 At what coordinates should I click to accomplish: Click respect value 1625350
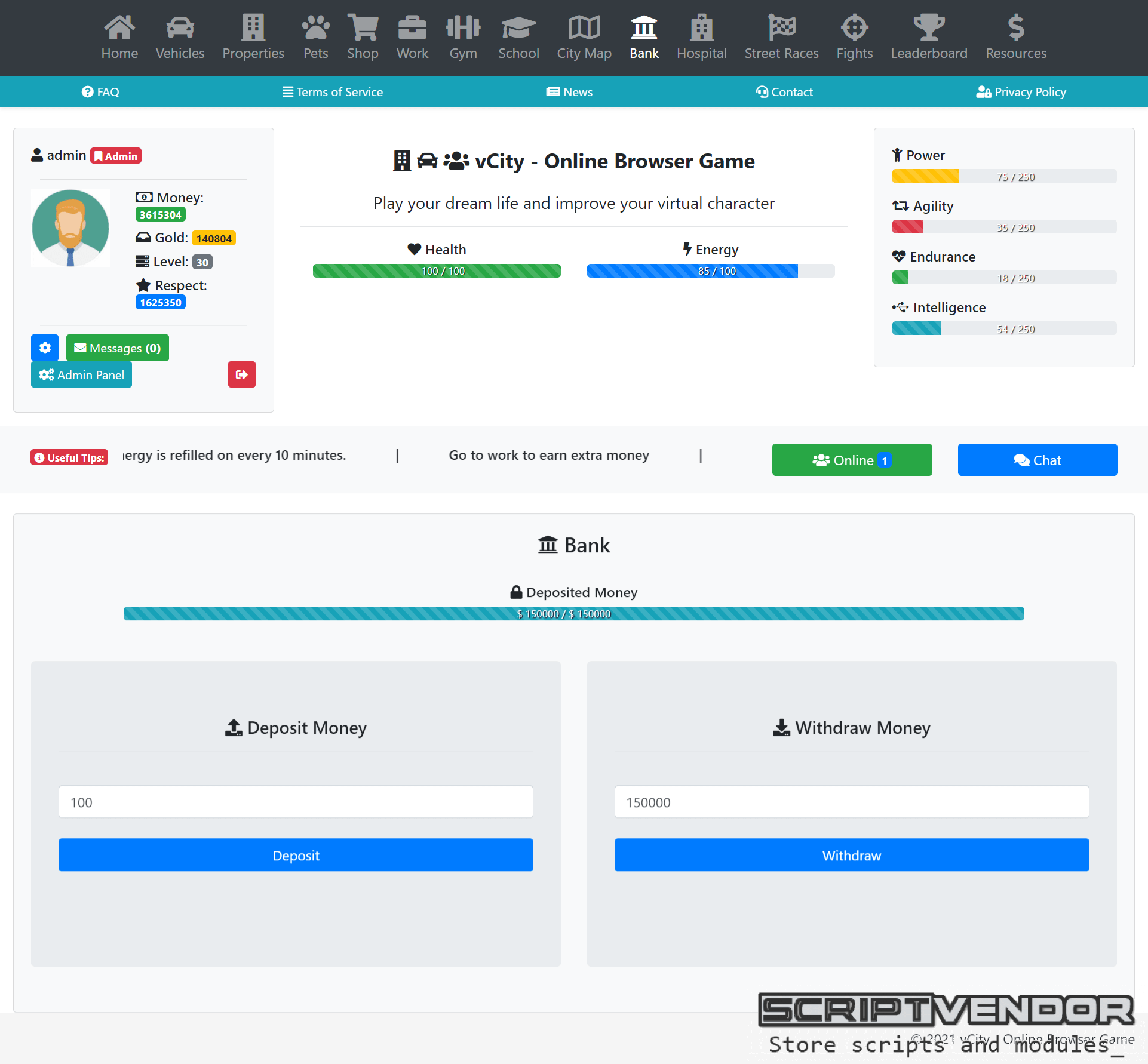point(161,302)
